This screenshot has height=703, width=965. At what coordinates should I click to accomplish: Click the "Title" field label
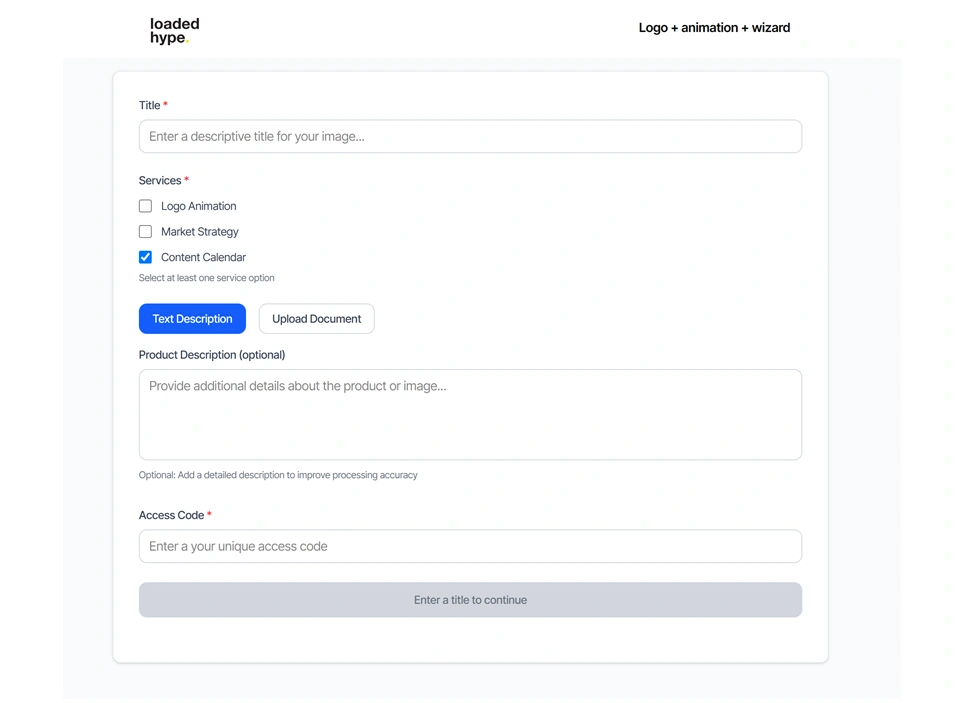point(150,105)
